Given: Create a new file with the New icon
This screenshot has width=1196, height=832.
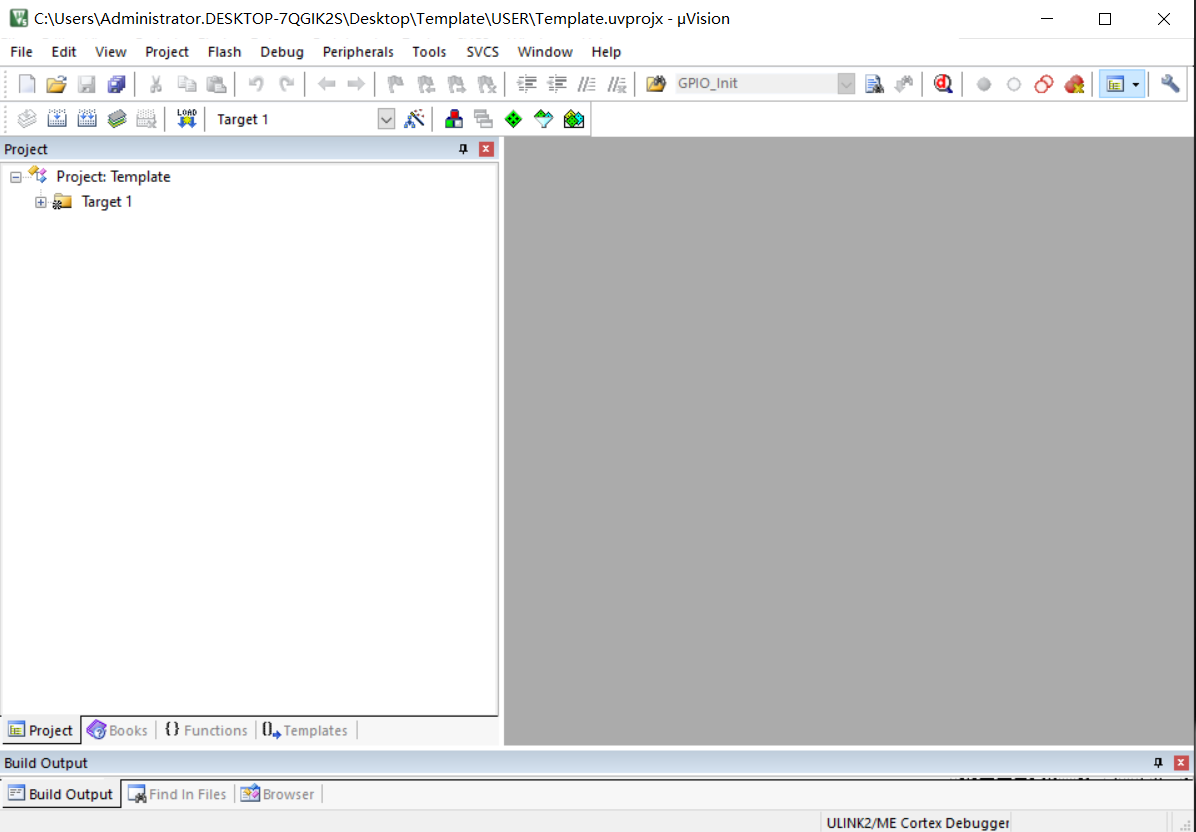Looking at the screenshot, I should pos(27,84).
